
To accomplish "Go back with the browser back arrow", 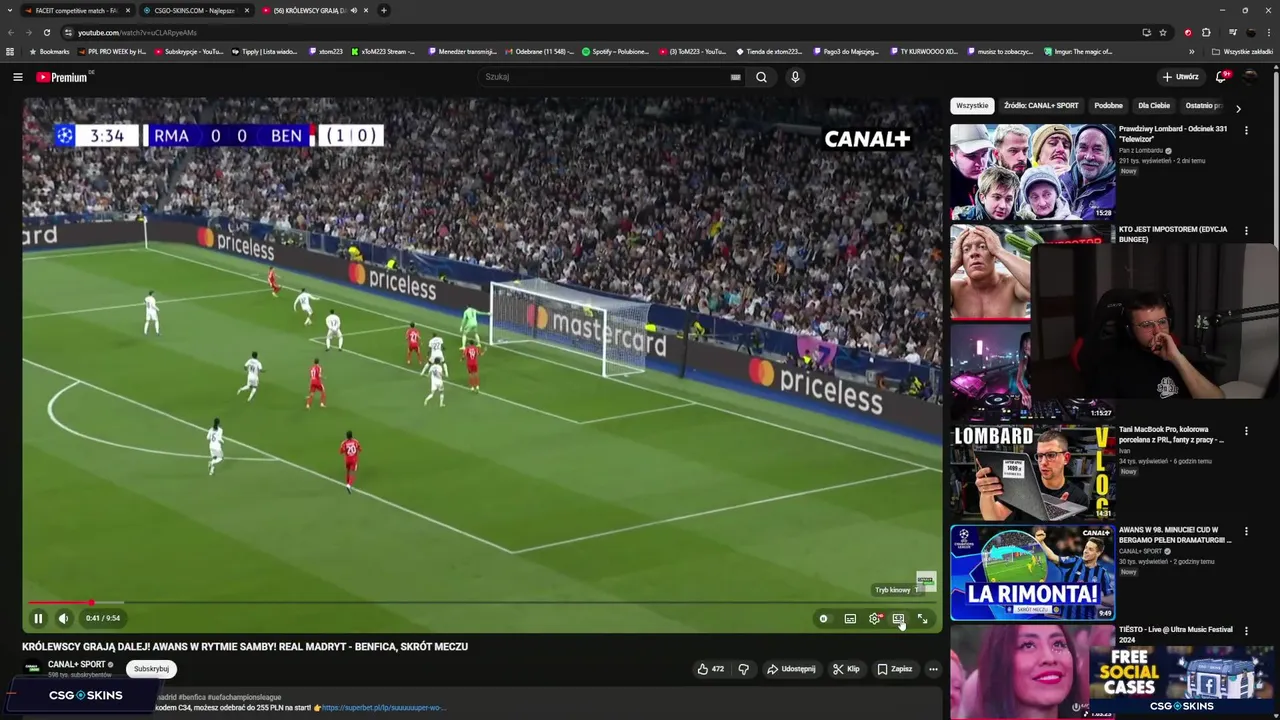I will tap(11, 32).
